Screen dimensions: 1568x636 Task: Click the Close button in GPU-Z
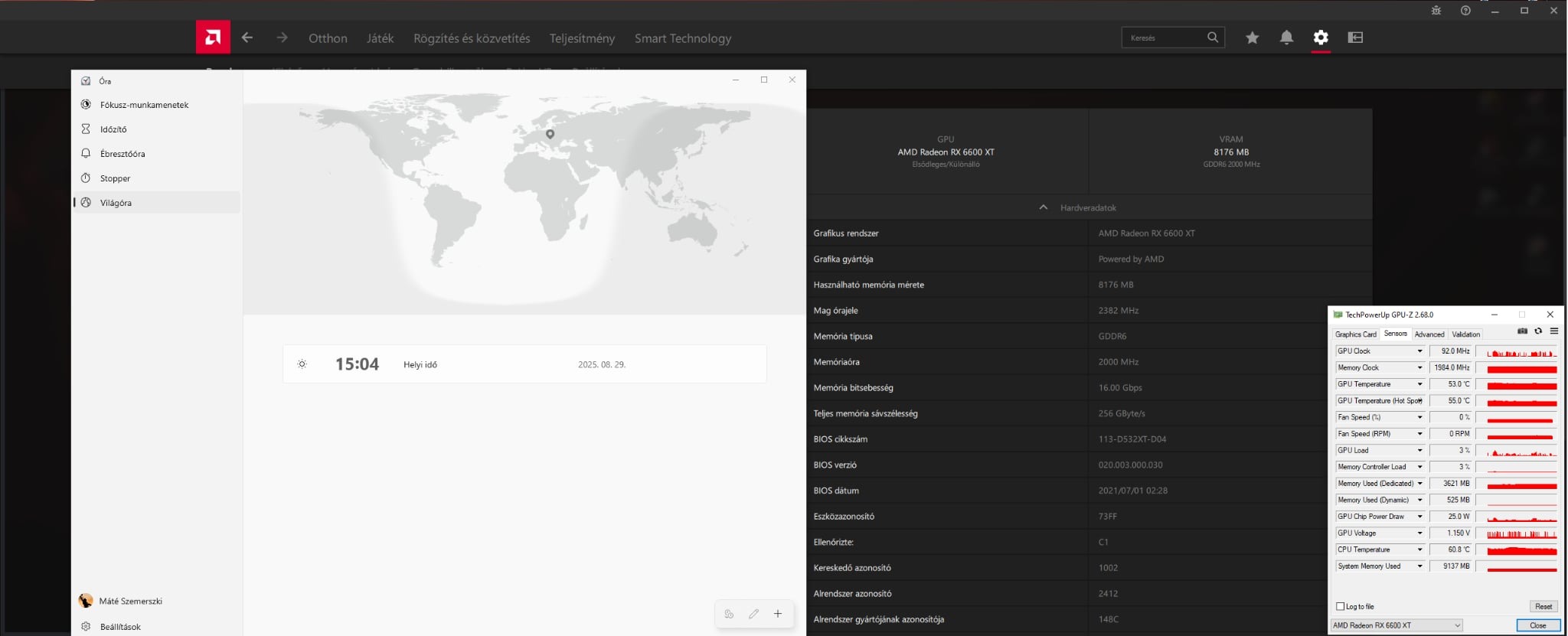pyautogui.click(x=1538, y=625)
